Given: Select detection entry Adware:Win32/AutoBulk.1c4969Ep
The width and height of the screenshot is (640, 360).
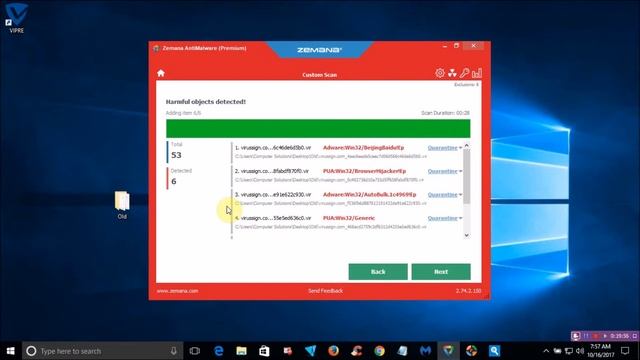Looking at the screenshot, I should 369,195.
